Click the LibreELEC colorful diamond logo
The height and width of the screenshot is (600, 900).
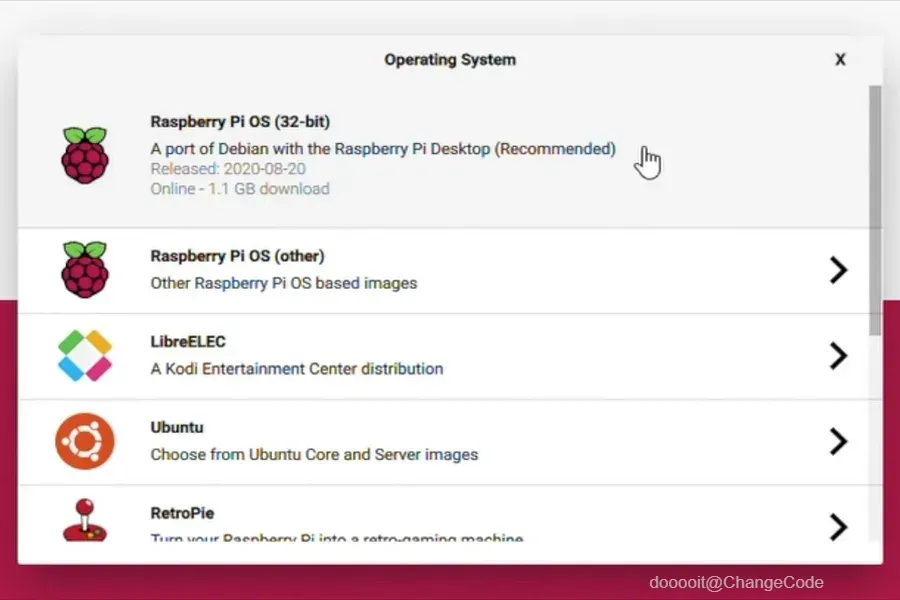coord(85,355)
